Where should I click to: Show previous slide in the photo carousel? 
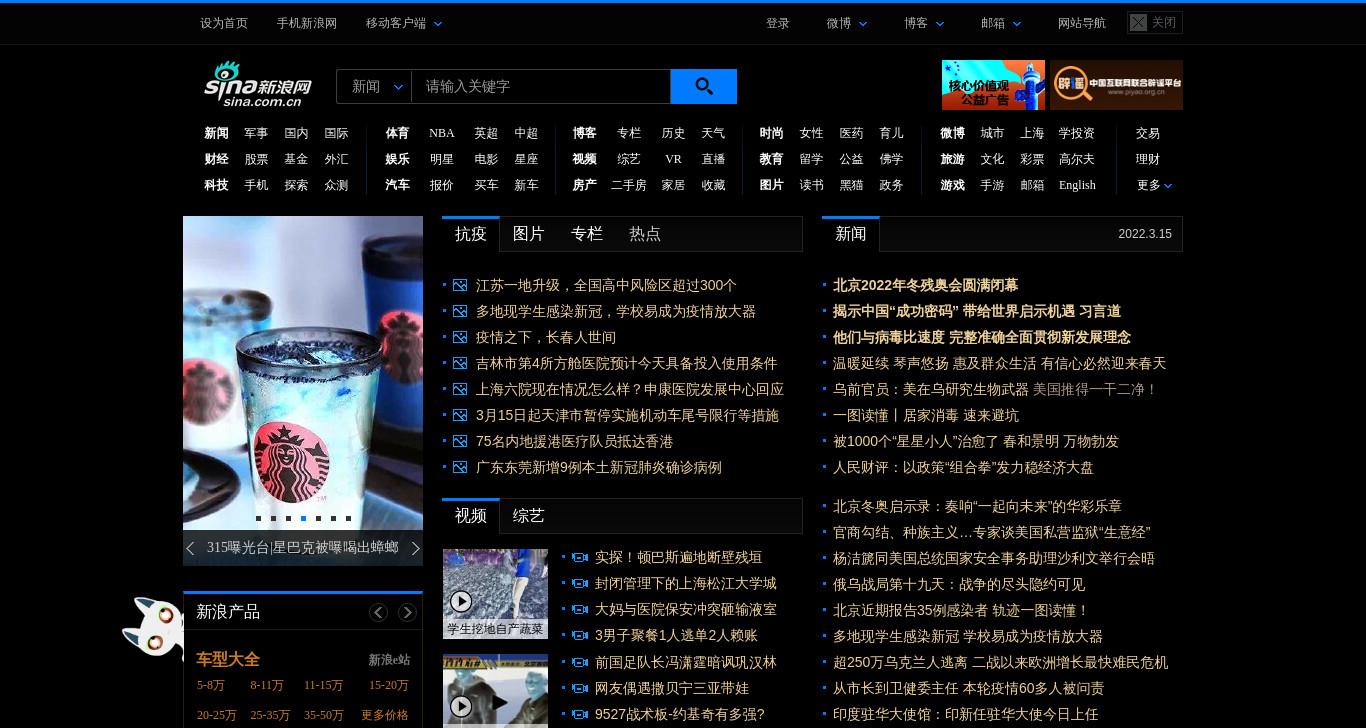[x=190, y=548]
